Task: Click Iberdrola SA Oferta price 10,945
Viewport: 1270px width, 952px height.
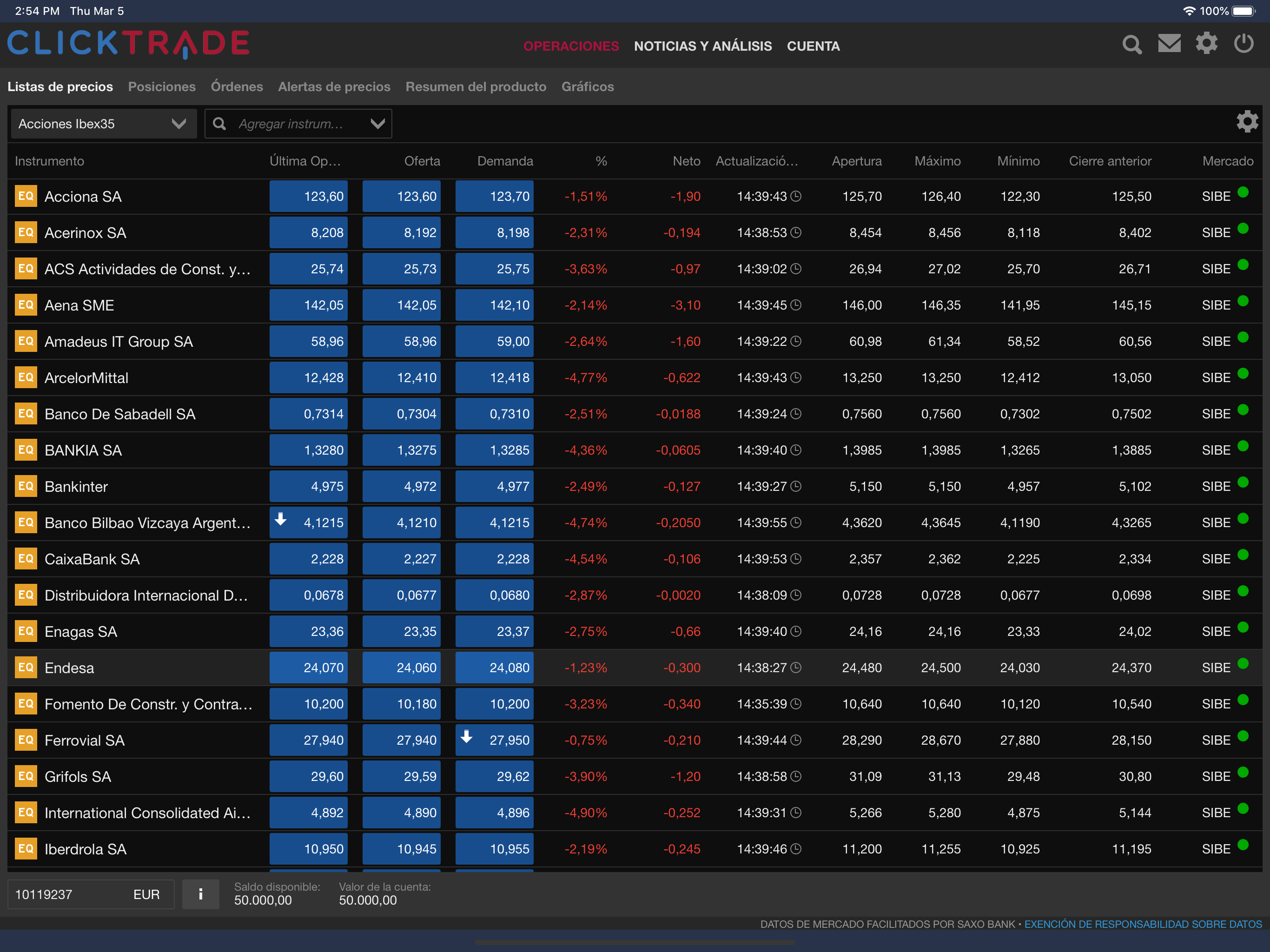Action: point(401,849)
